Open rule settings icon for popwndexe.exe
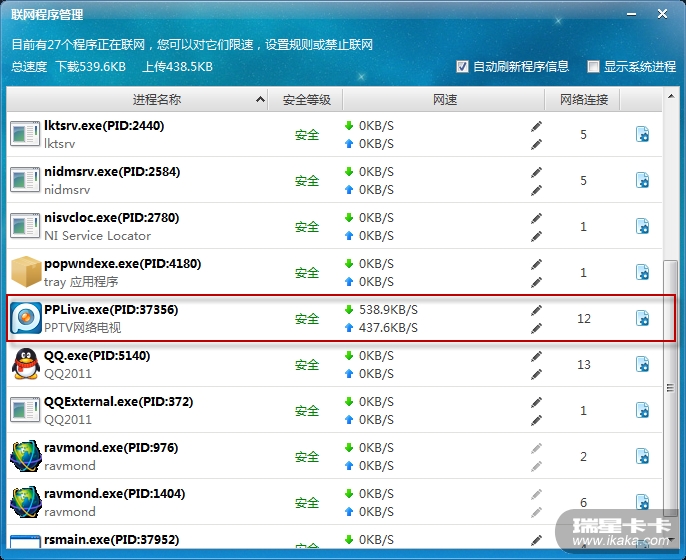This screenshot has height=560, width=686. point(642,273)
